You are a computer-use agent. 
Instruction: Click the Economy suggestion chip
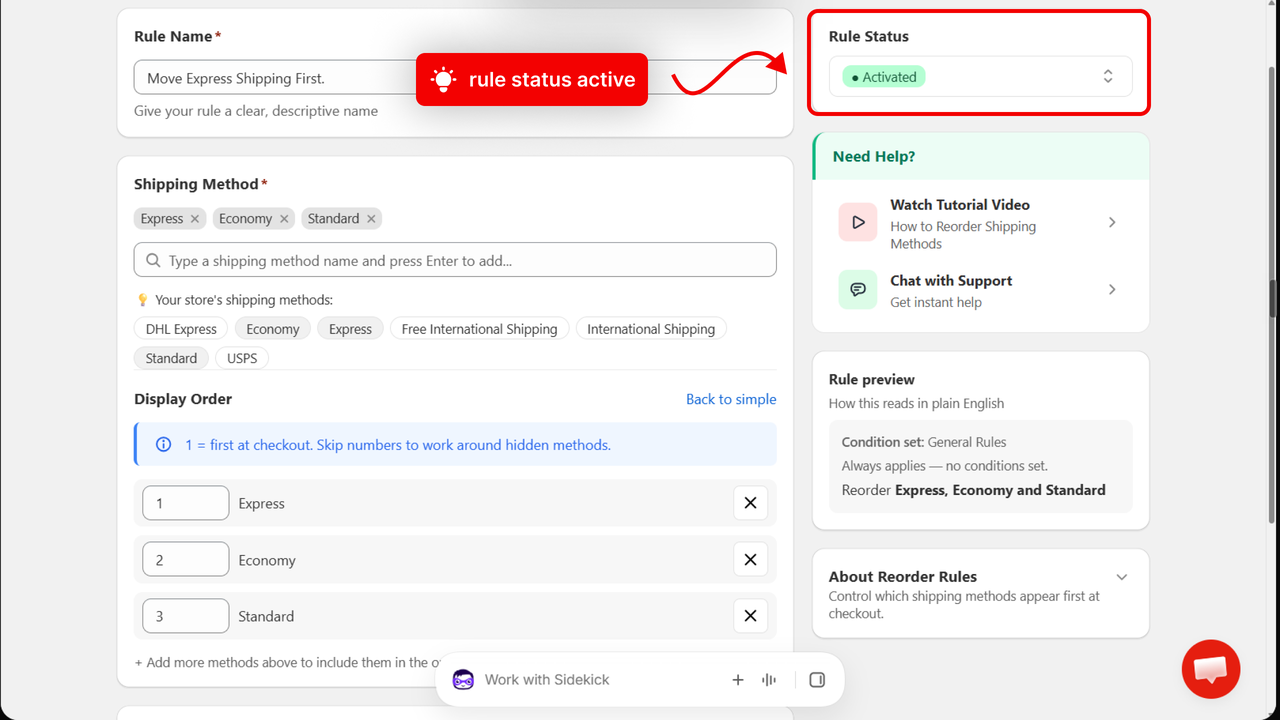click(x=273, y=329)
